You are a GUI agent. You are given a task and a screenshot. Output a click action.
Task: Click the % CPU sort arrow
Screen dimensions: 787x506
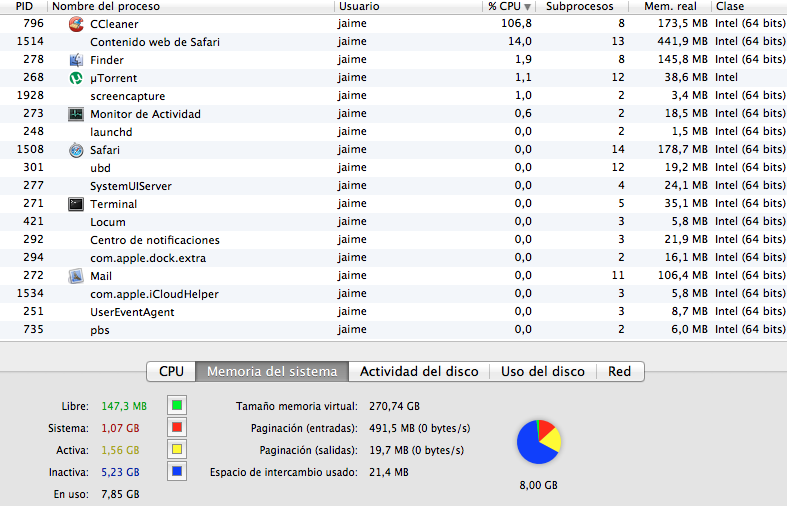[527, 7]
